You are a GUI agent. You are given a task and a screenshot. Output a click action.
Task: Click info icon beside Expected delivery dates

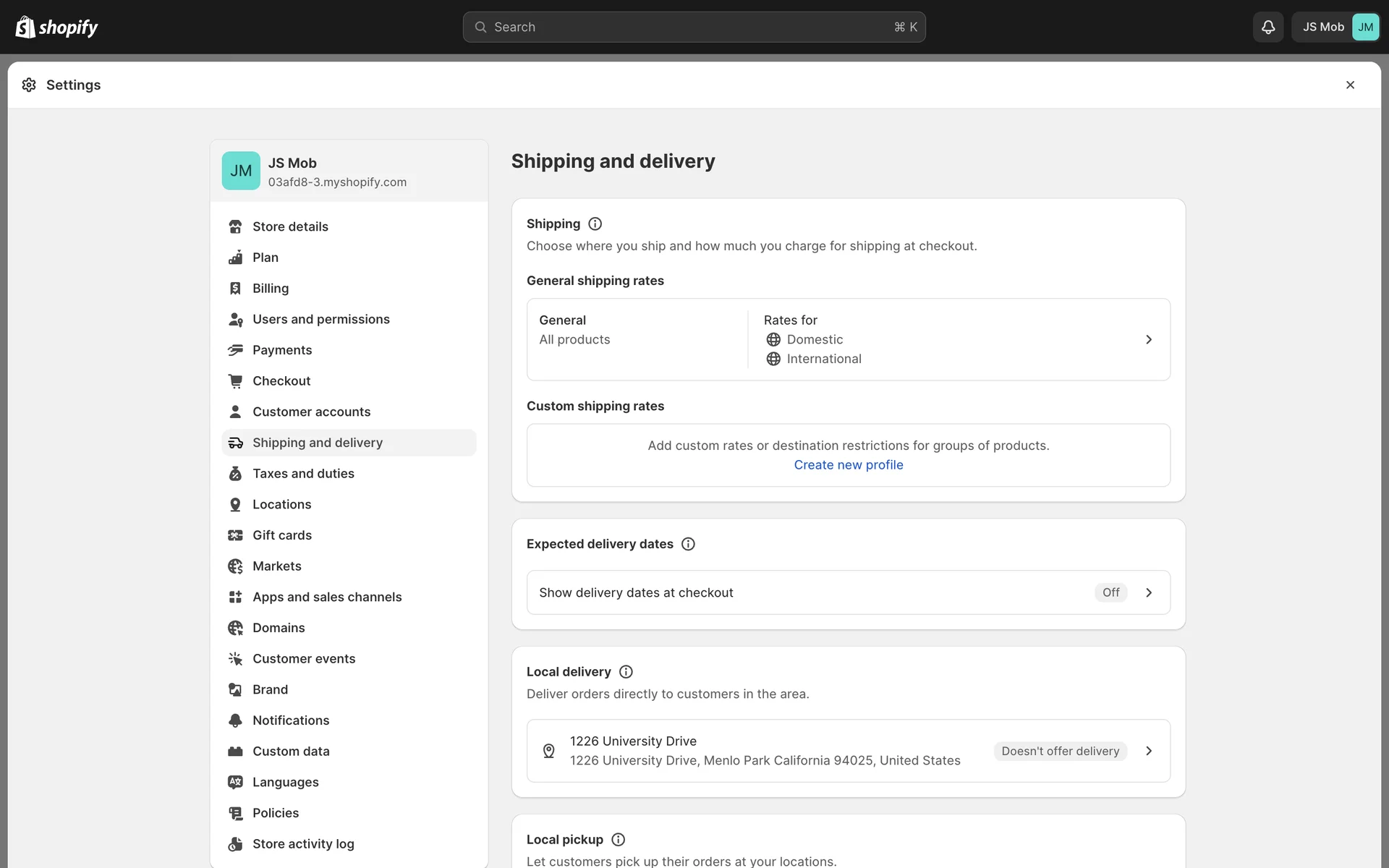688,544
